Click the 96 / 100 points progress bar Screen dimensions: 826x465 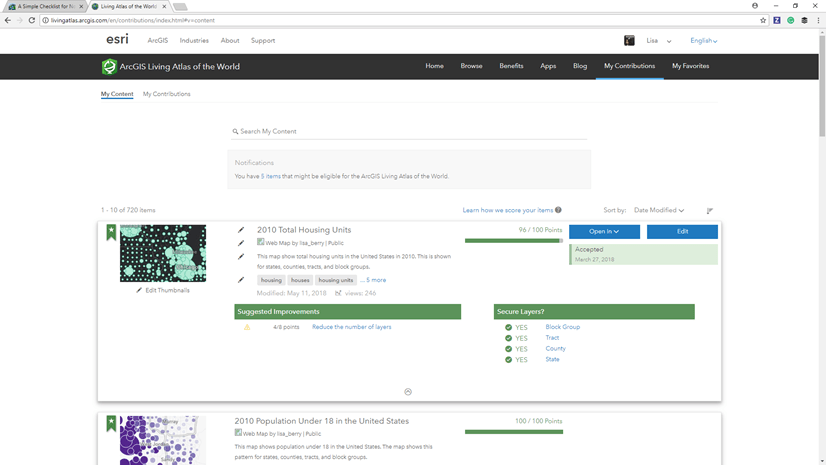[514, 241]
